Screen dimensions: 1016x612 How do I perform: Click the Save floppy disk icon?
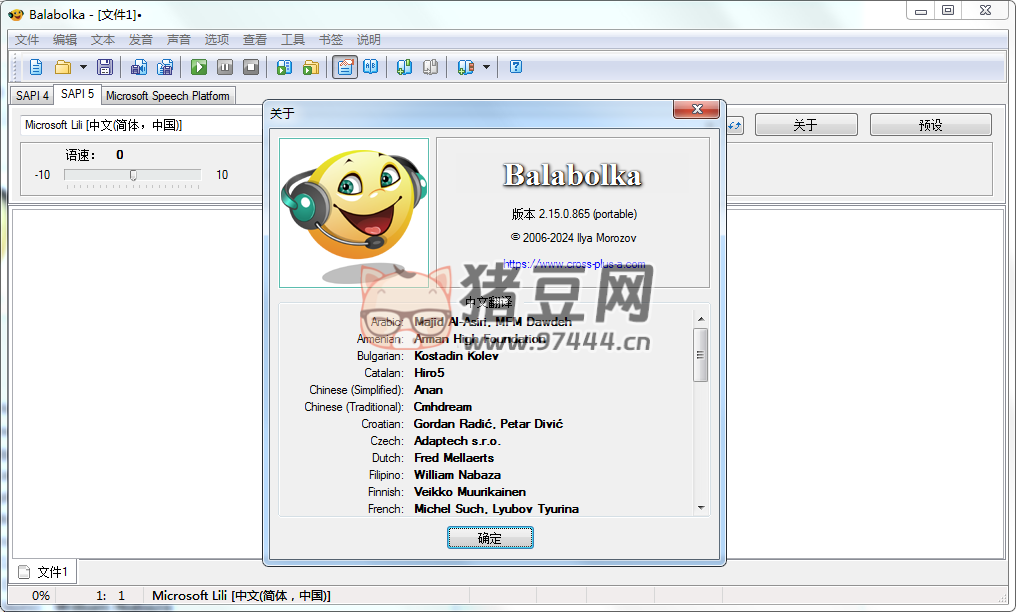tap(104, 67)
